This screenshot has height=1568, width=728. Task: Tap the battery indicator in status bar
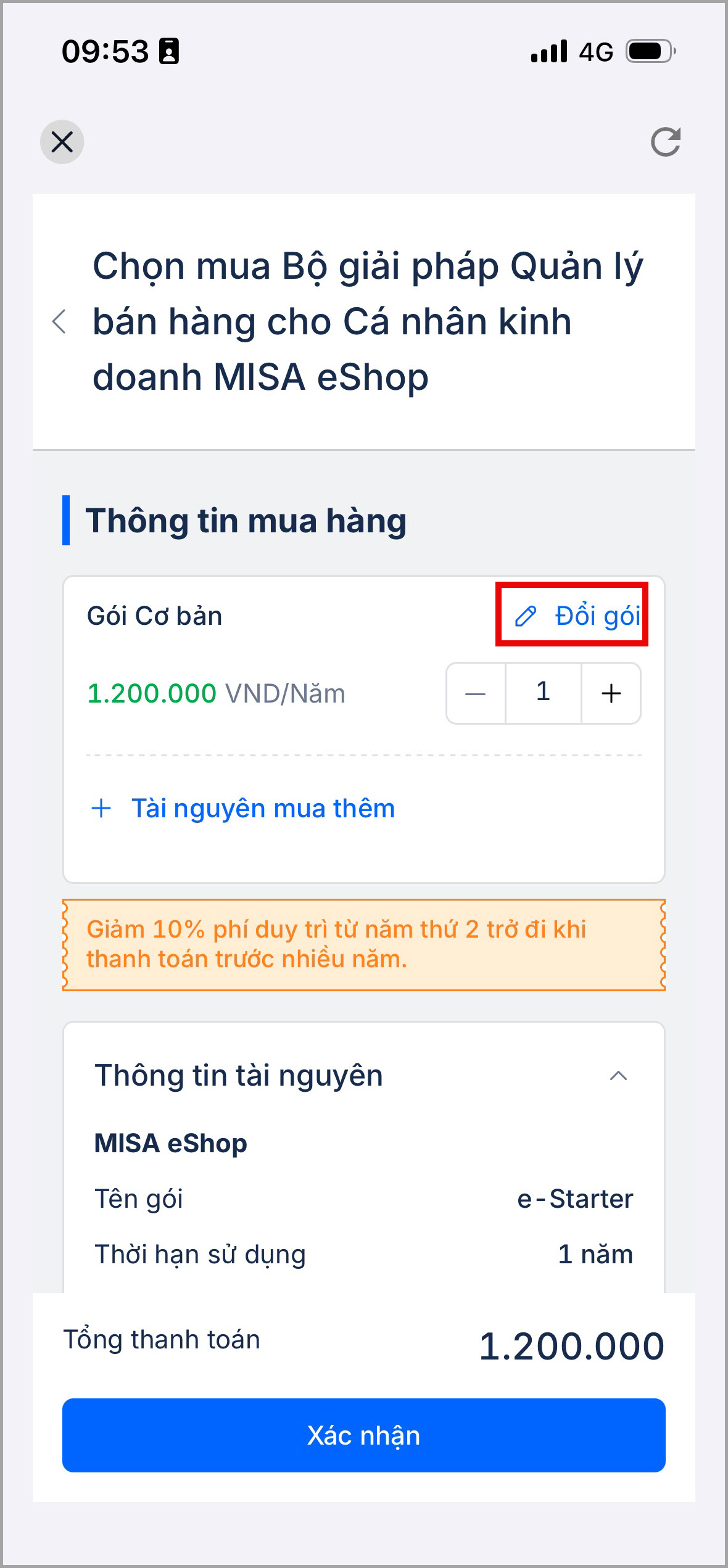click(x=651, y=51)
